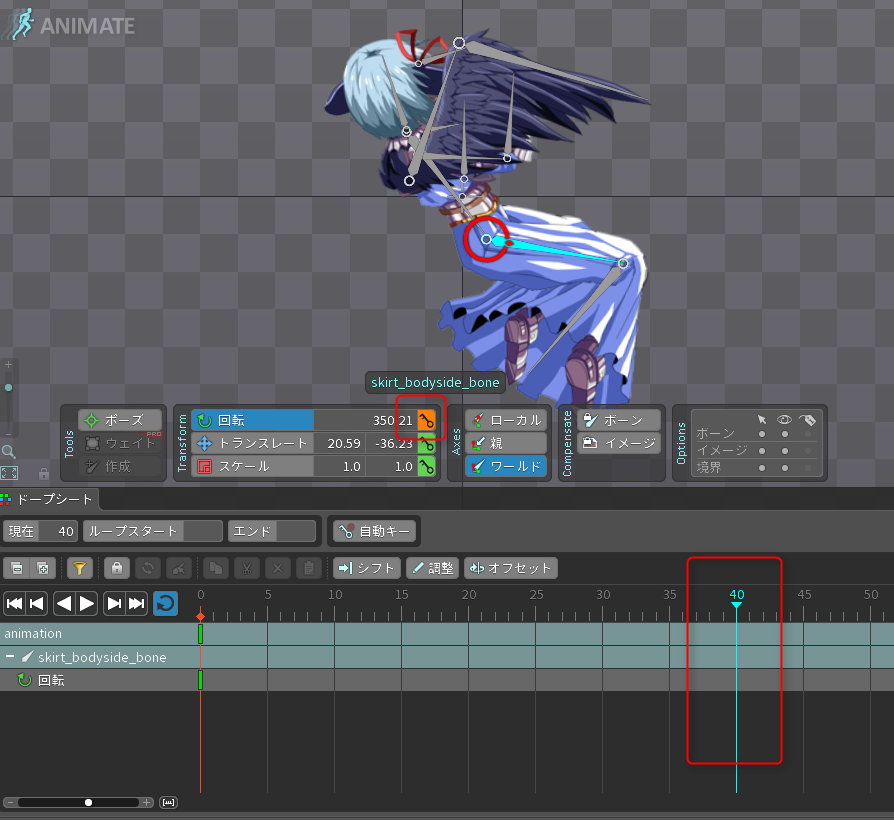
Task: Select the 作成 (Create) tool
Action: click(x=120, y=466)
